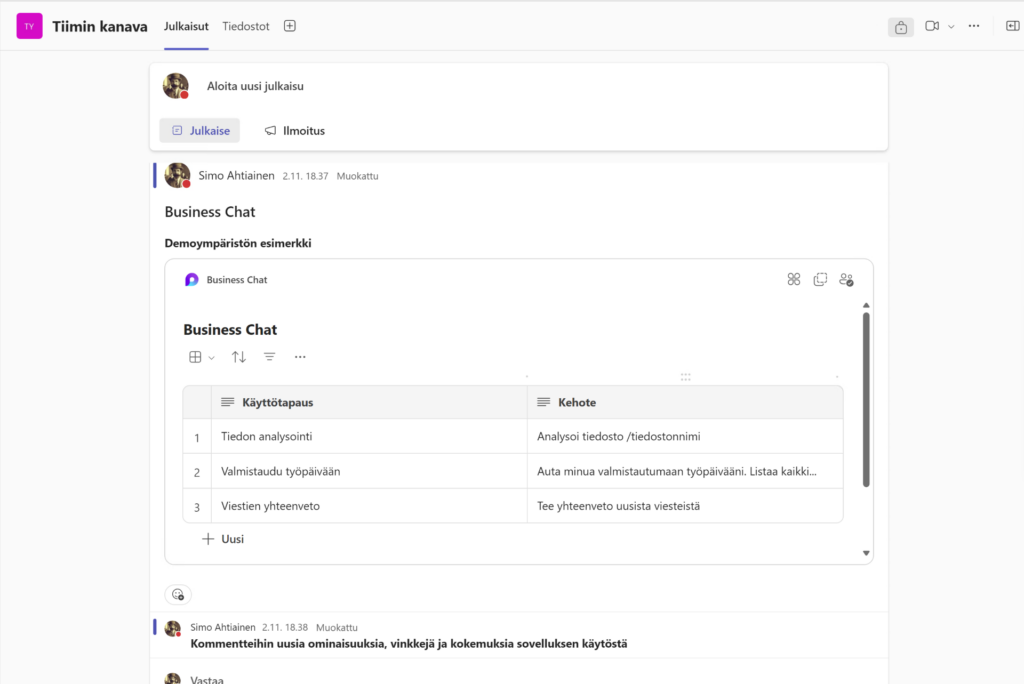This screenshot has height=684, width=1024.
Task: Click the 2.11. 18.38 timestamp
Action: [285, 627]
